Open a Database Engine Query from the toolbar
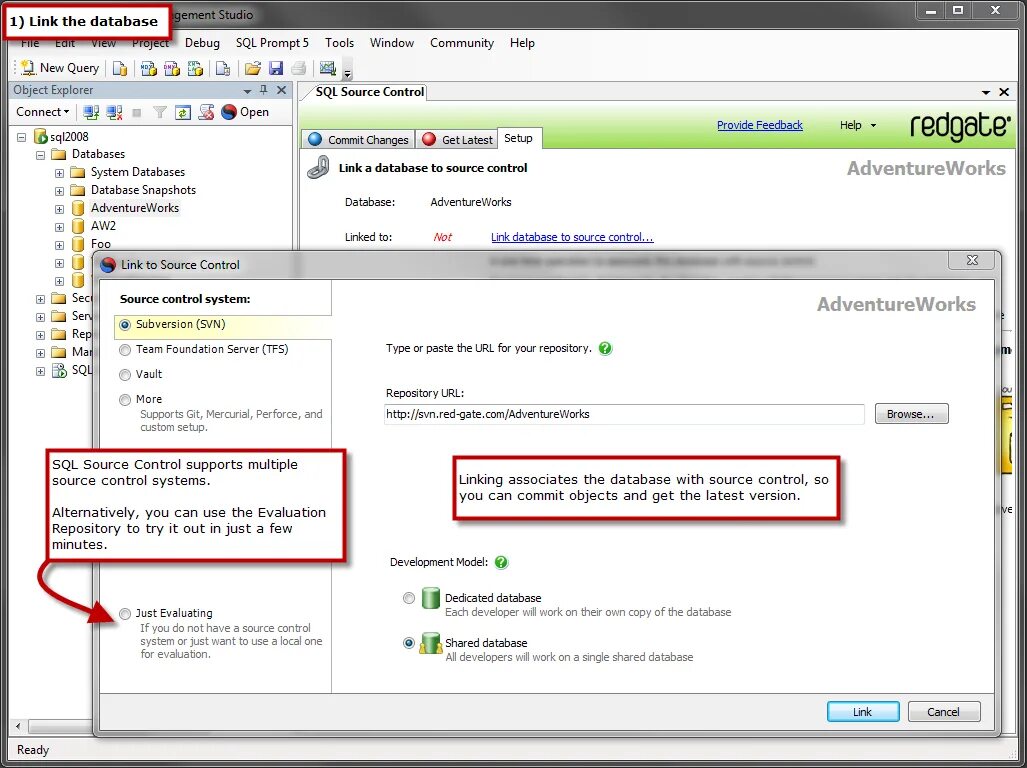Viewport: 1027px width, 768px height. pyautogui.click(x=120, y=68)
